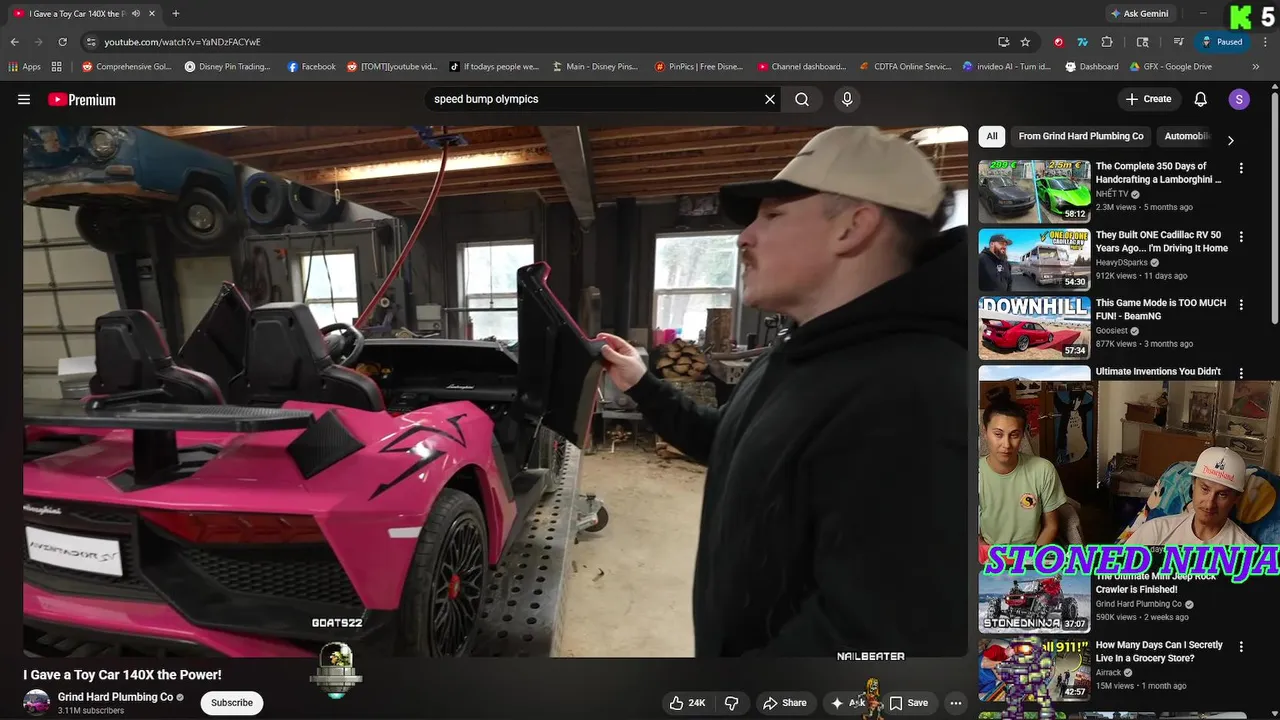Screen dimensions: 1280x720
Task: Open the Extensions puzzle icon
Action: click(1107, 42)
